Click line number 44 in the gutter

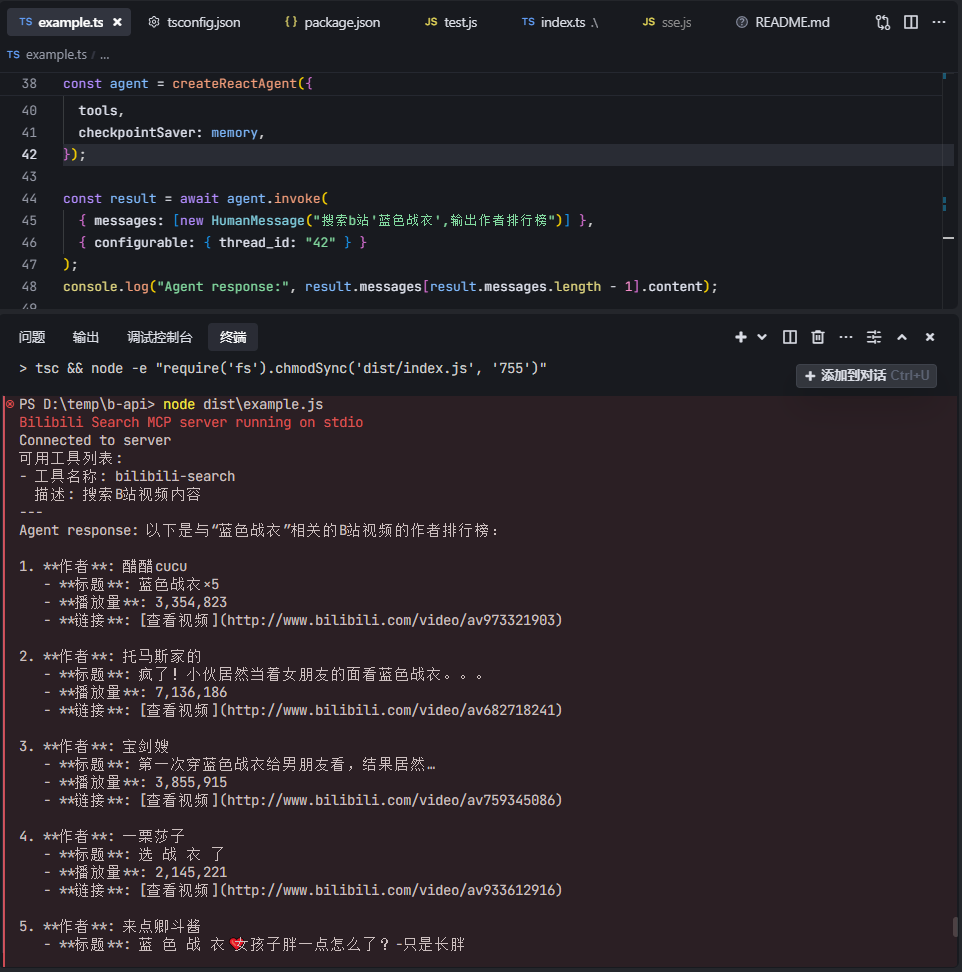coord(29,198)
